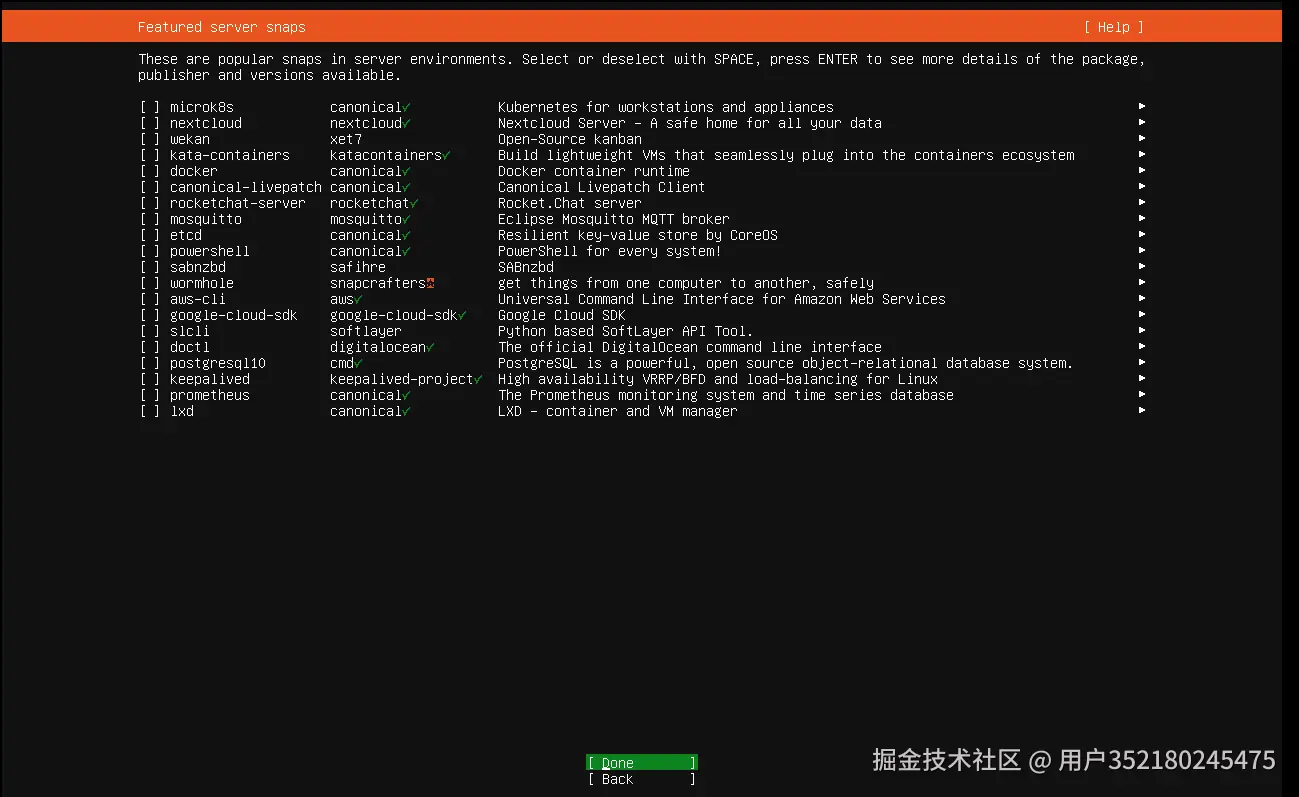Enable the etcd snap checkbox
This screenshot has width=1299, height=797.
[150, 235]
